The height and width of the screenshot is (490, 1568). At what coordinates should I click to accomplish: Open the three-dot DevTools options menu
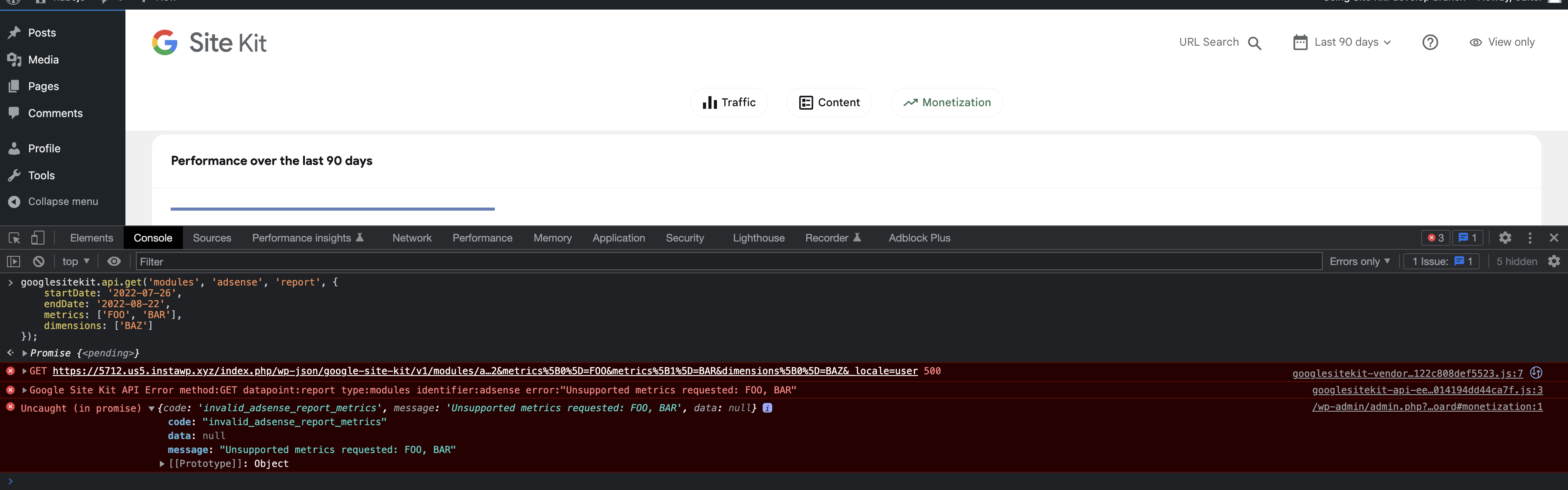pos(1530,238)
